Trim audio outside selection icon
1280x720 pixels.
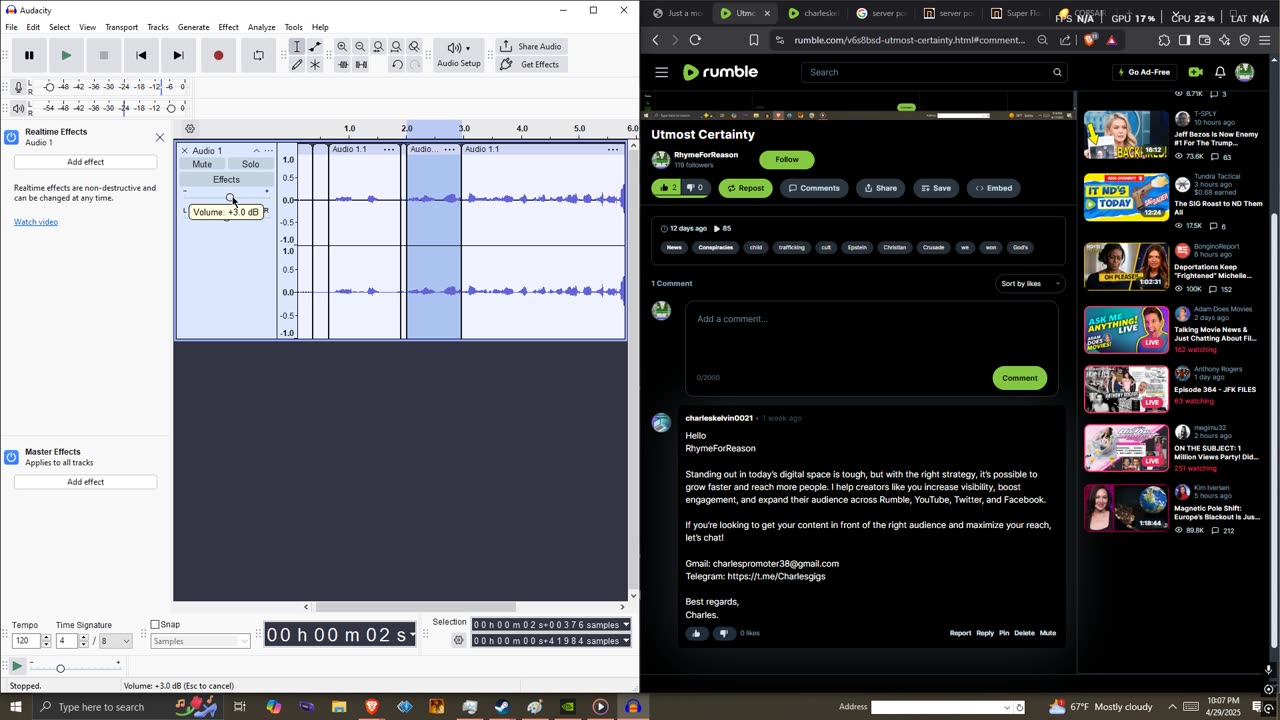tap(342, 64)
